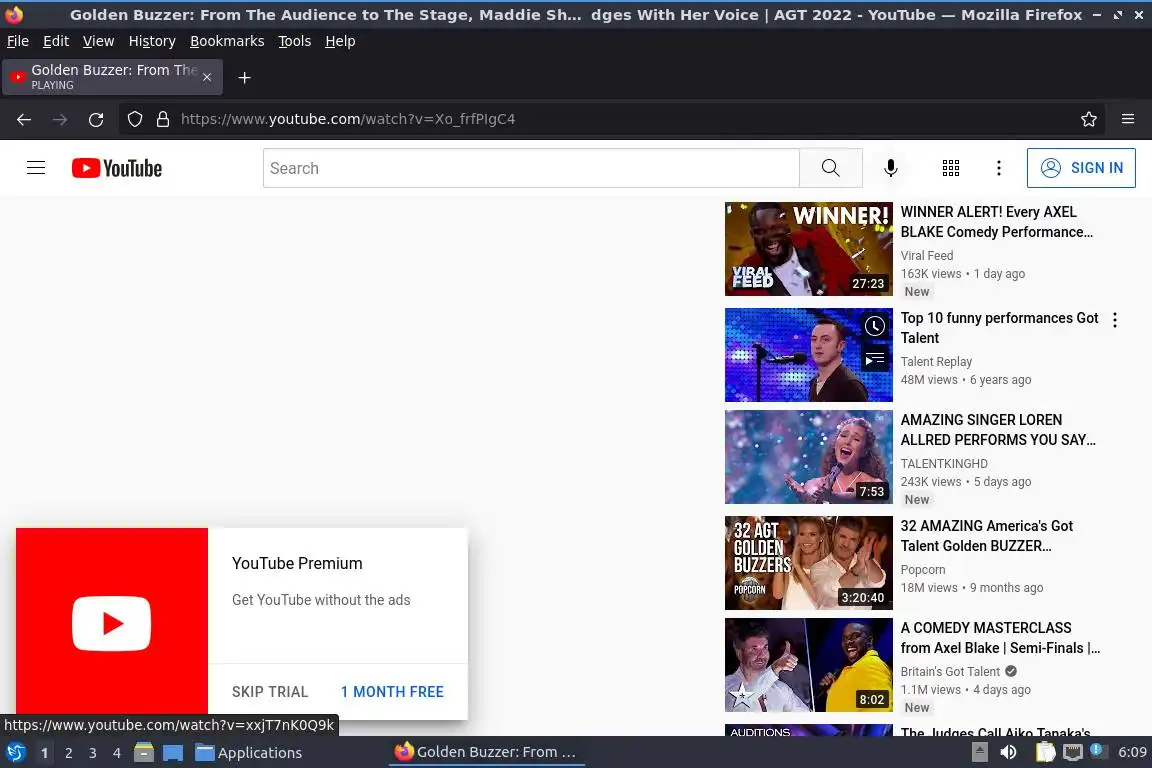This screenshot has width=1152, height=768.
Task: Open the Edit menu
Action: 56,41
